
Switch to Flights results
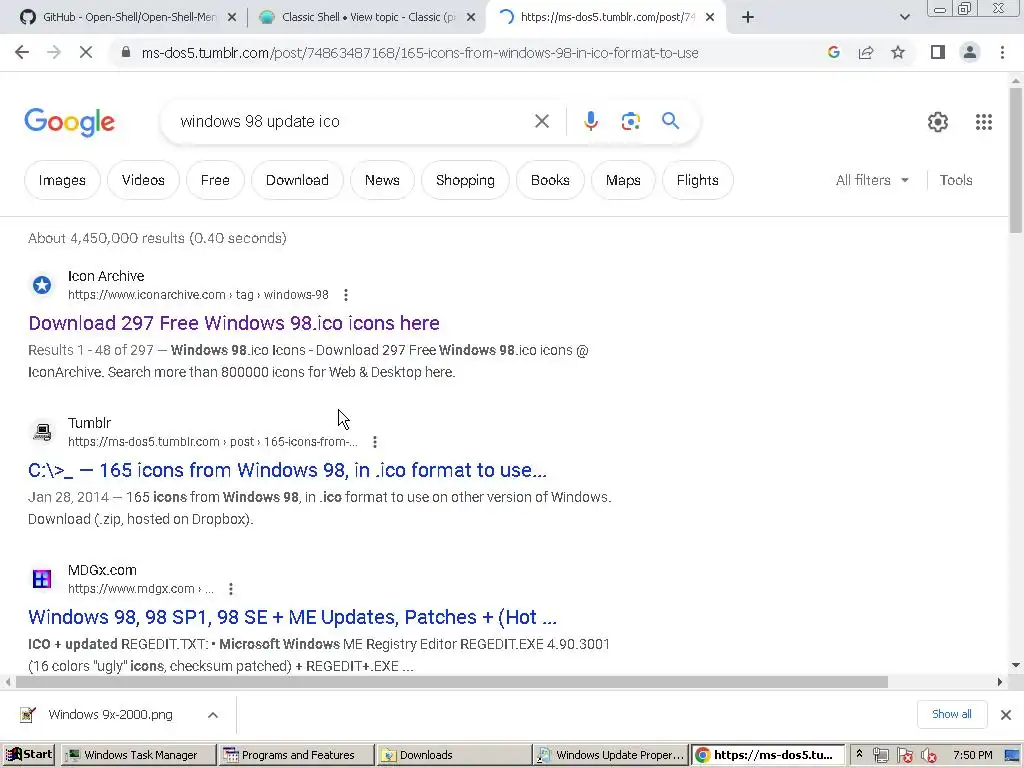click(697, 180)
